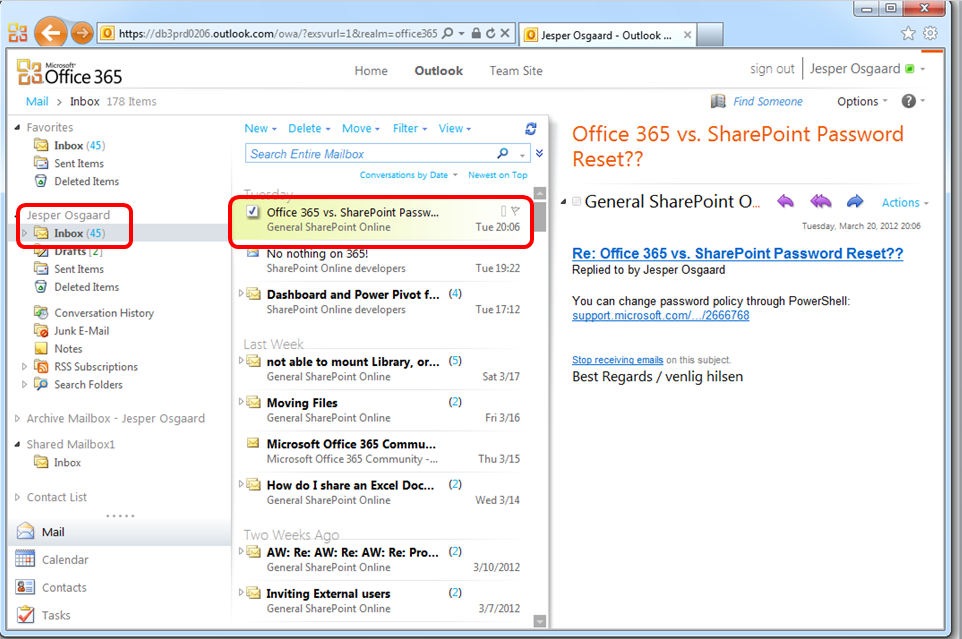Open browser tools gear icon
The image size is (962, 639).
[x=931, y=33]
